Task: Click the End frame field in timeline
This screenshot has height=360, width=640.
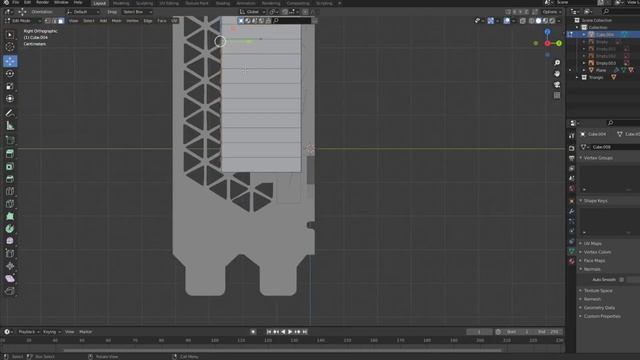Action: click(x=548, y=332)
